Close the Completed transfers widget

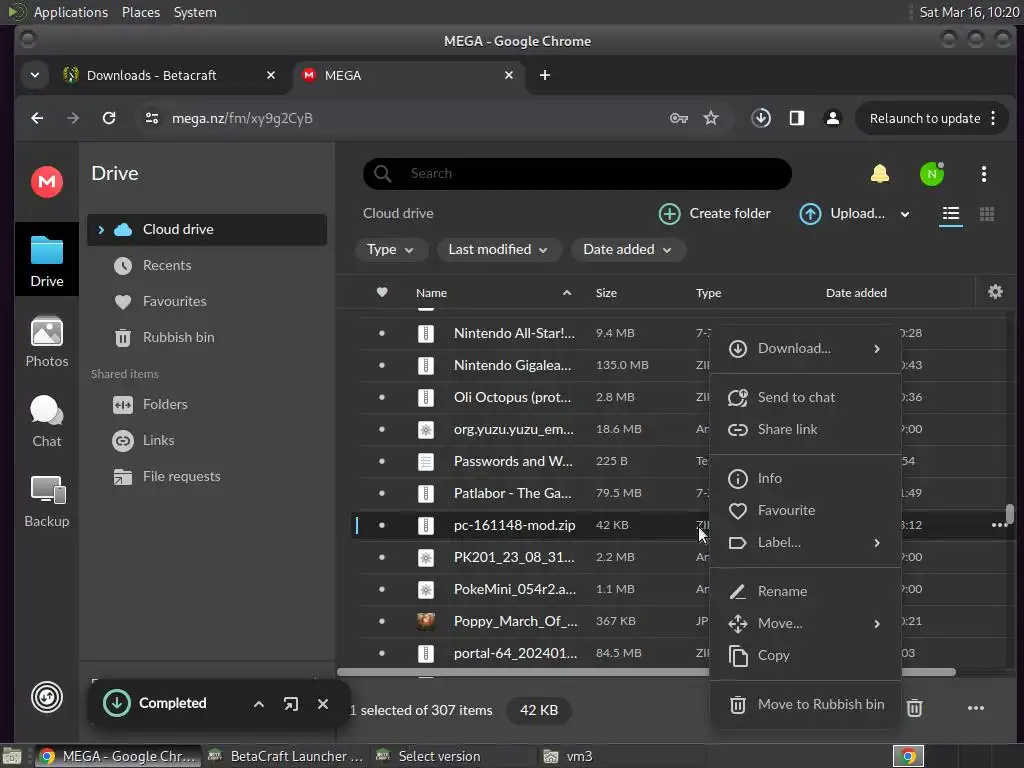(x=323, y=703)
